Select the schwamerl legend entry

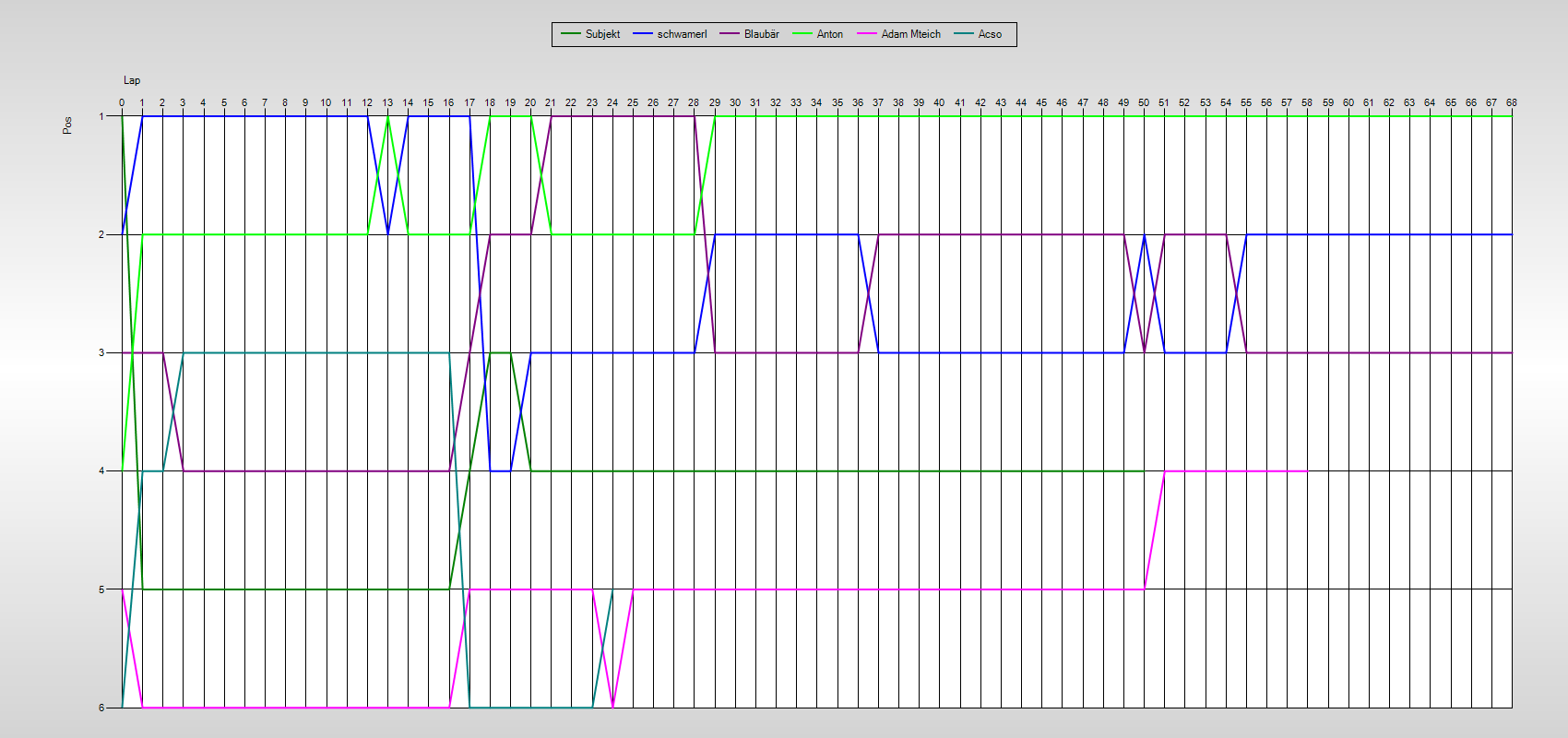pyautogui.click(x=670, y=34)
